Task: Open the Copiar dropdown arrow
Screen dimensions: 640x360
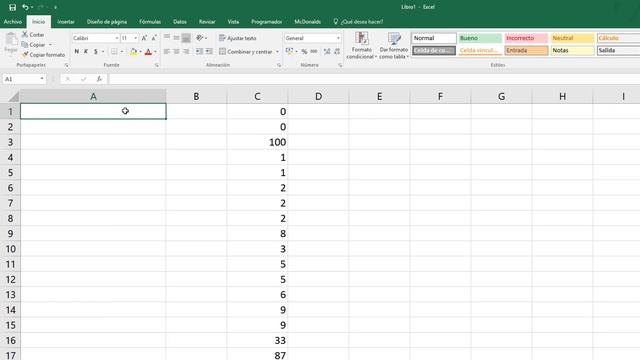Action: (x=50, y=45)
